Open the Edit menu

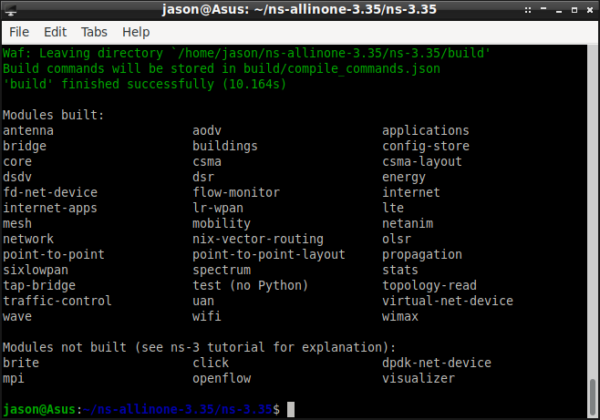pyautogui.click(x=55, y=32)
